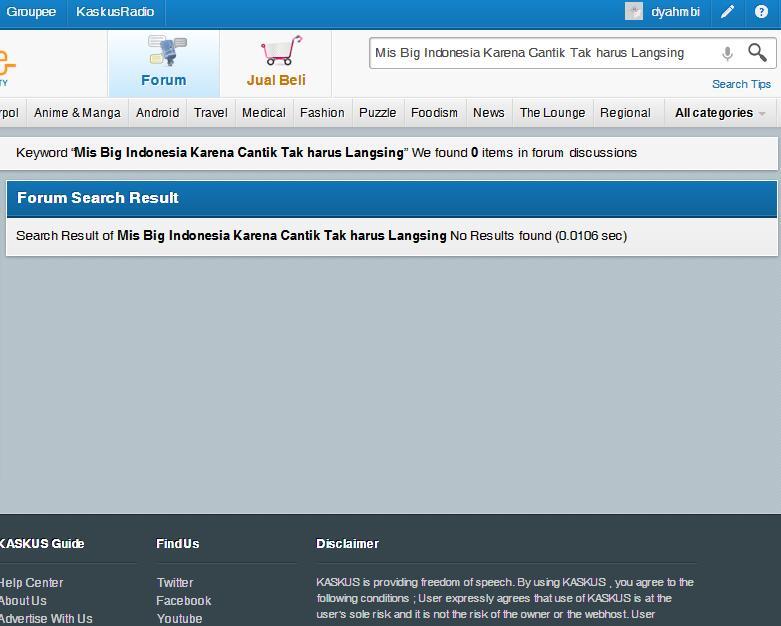
Task: Select the Puzzle category
Action: pyautogui.click(x=378, y=113)
